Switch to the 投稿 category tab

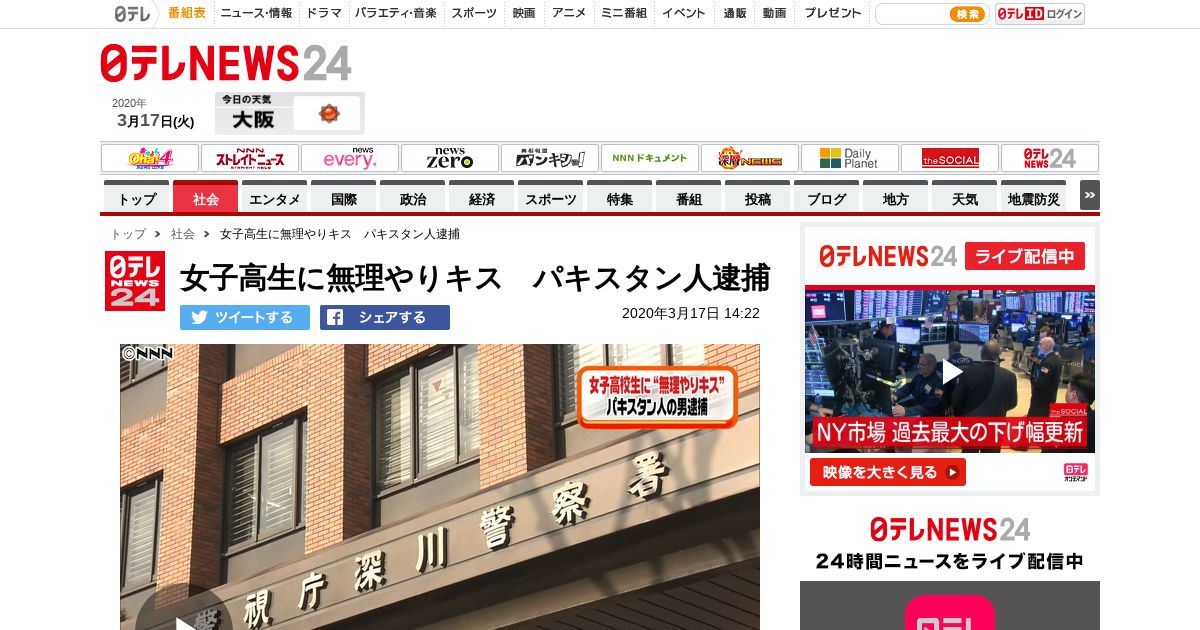(758, 197)
